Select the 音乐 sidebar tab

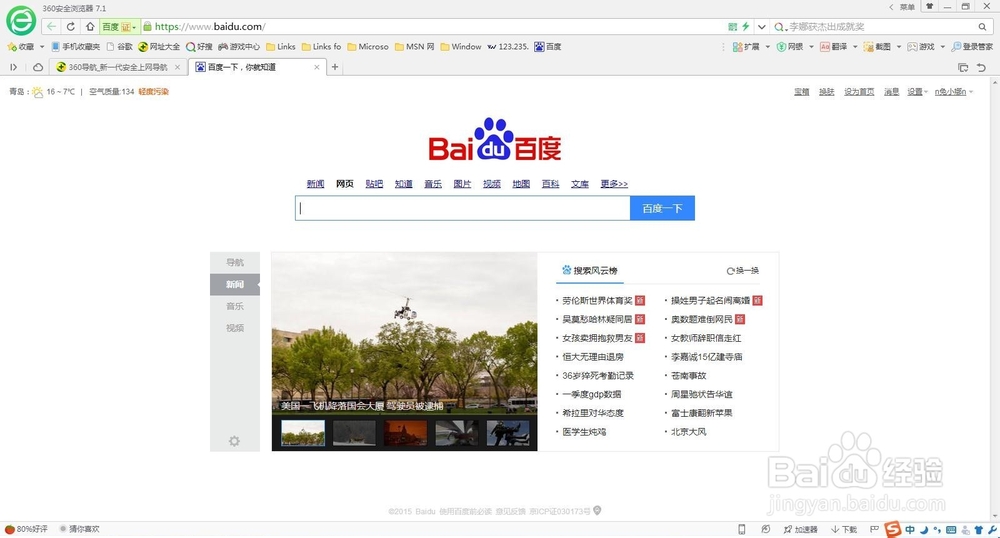(x=235, y=306)
